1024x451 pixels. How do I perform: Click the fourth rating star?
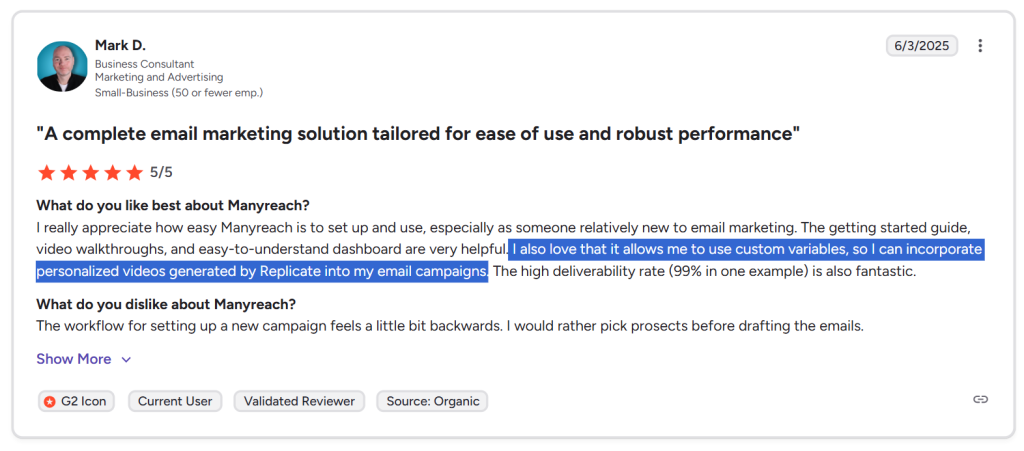[112, 173]
